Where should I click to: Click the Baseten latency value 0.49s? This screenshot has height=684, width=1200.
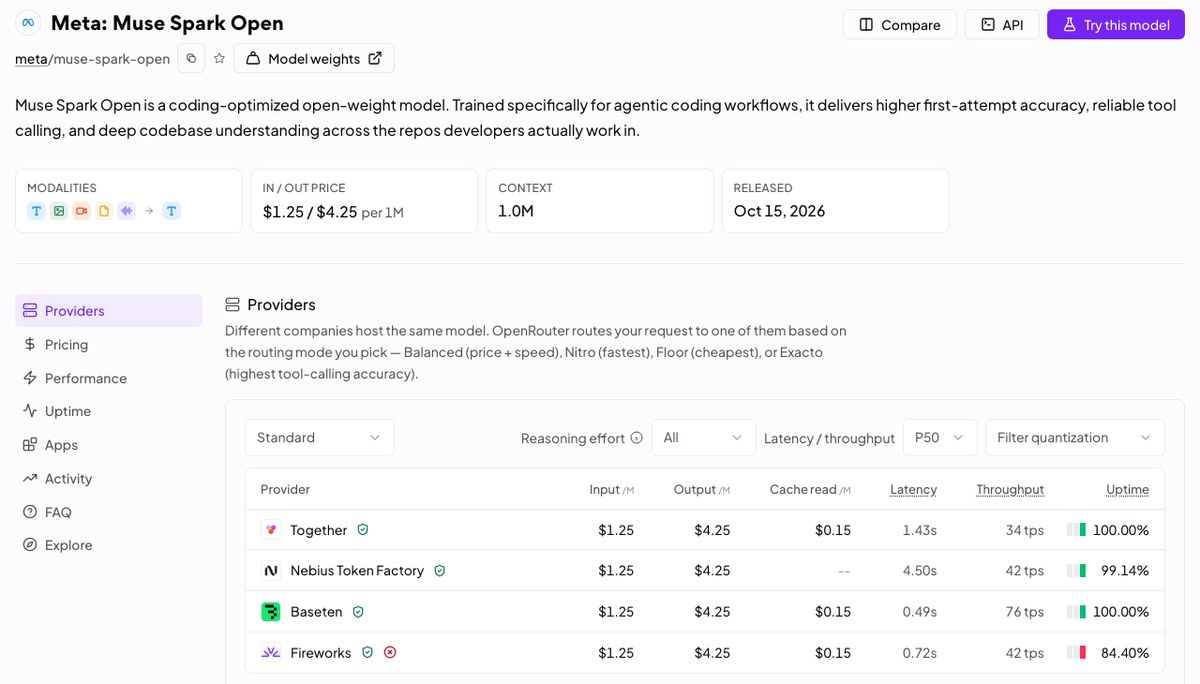pyautogui.click(x=918, y=611)
